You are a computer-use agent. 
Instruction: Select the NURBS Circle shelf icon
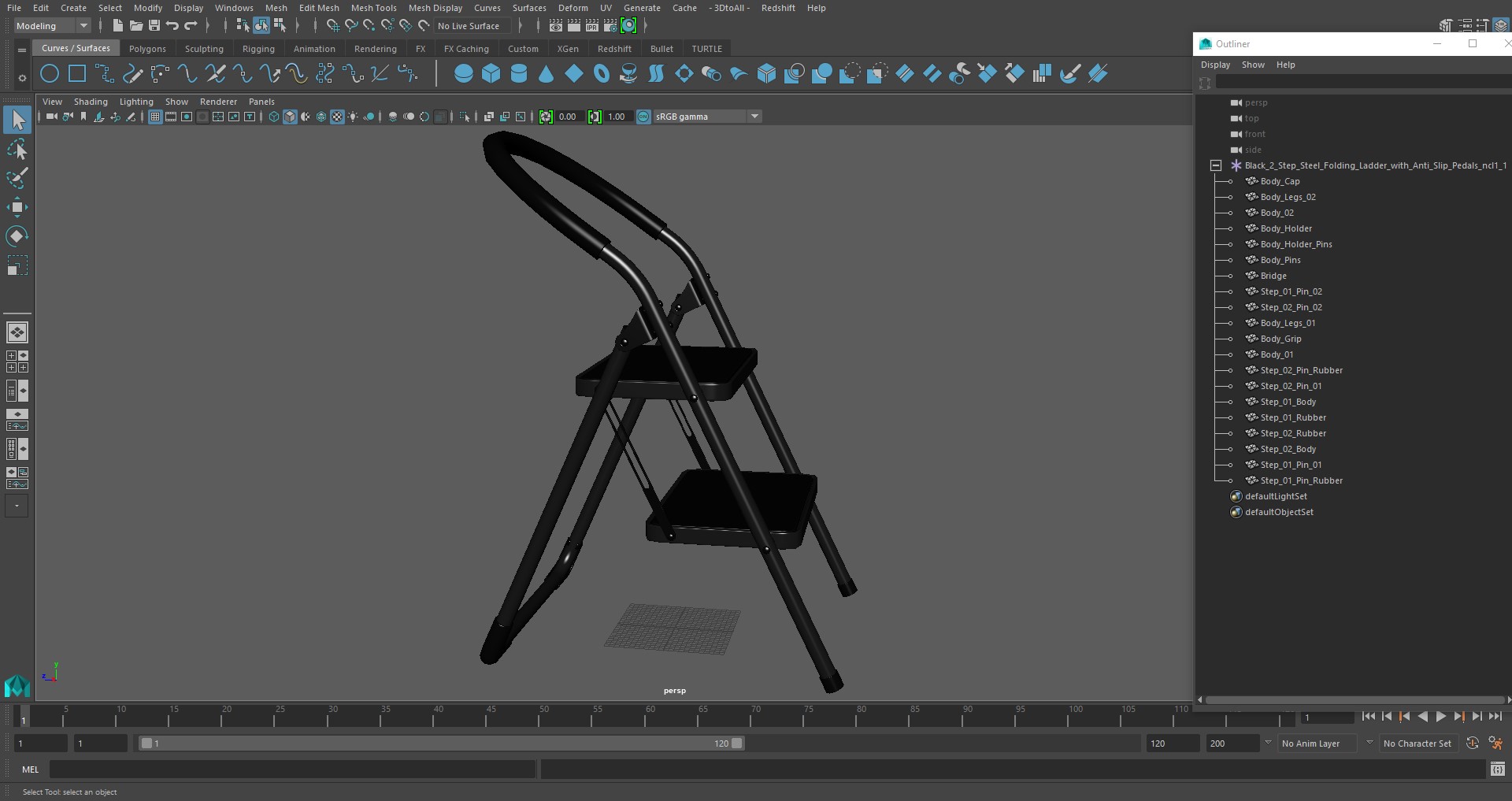(50, 74)
